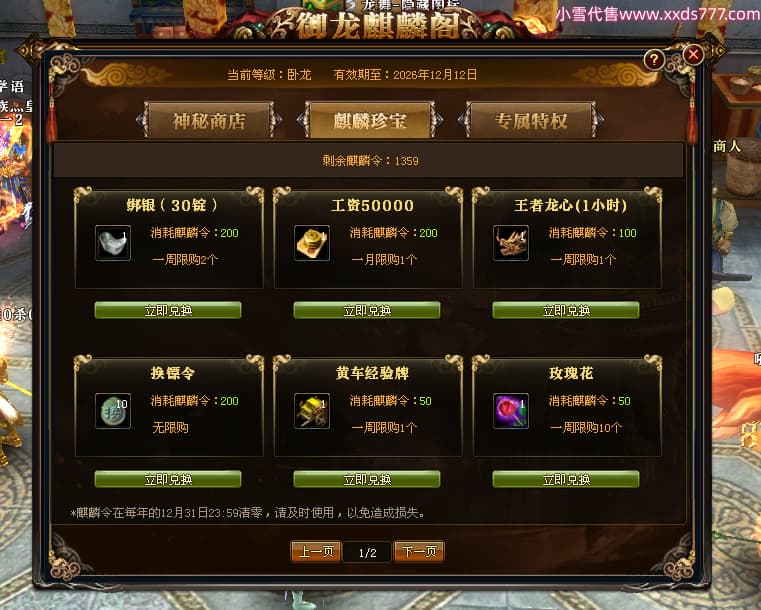Select the 麒麟珍宝 tab
This screenshot has height=610, width=761.
370,120
